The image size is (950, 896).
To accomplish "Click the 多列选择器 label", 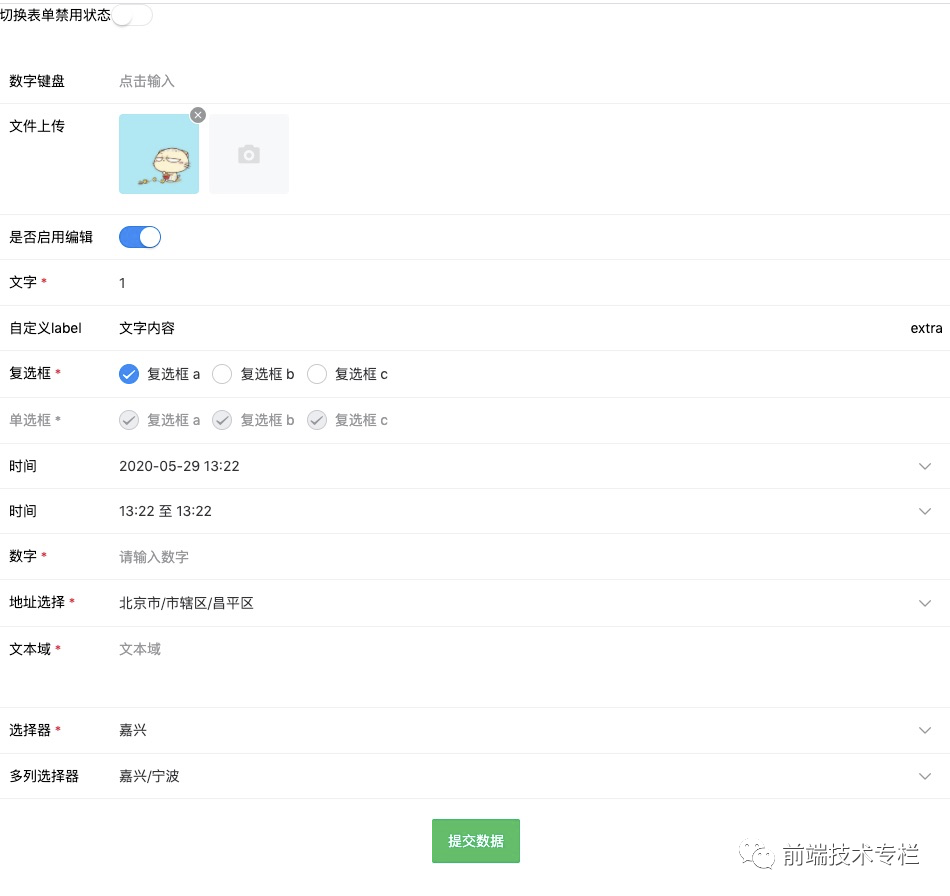I will coord(44,776).
